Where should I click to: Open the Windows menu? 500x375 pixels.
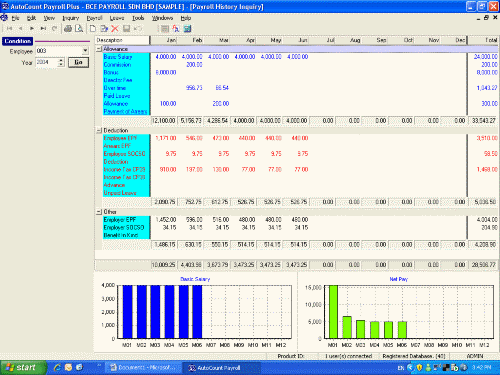click(x=162, y=18)
